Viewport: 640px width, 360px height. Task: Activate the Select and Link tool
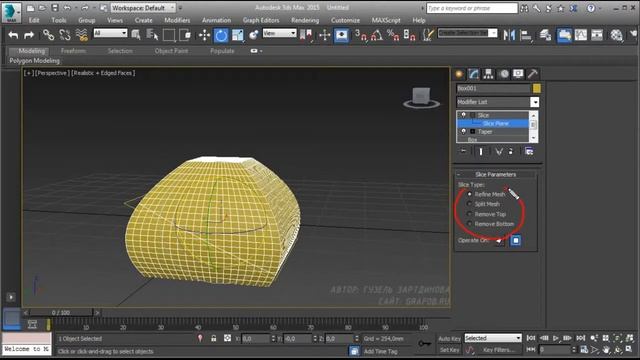pyautogui.click(x=49, y=36)
